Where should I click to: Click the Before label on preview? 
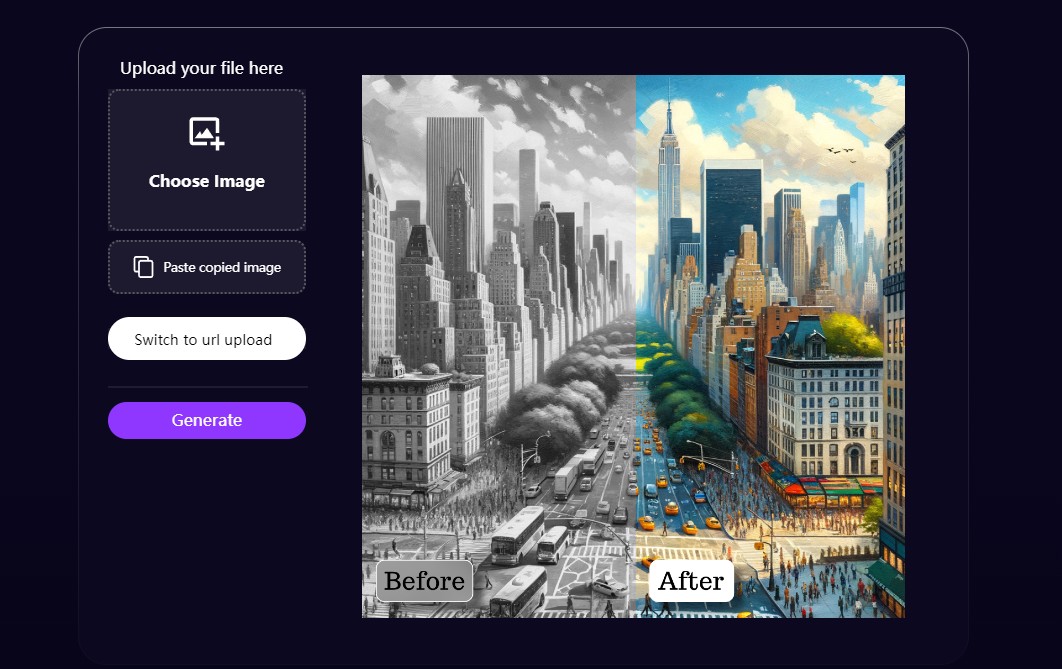pyautogui.click(x=425, y=581)
